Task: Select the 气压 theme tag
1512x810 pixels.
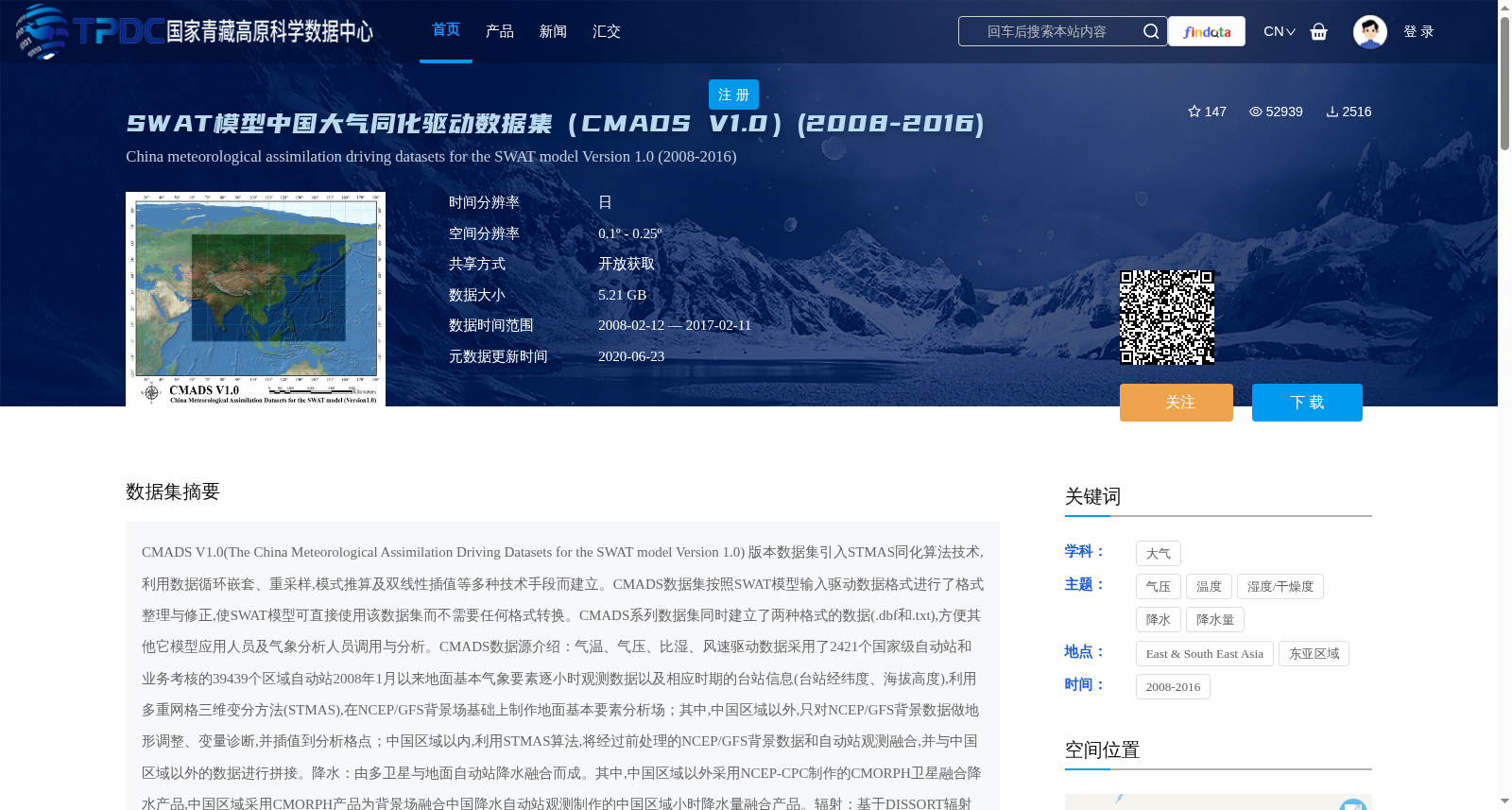Action: [1159, 587]
